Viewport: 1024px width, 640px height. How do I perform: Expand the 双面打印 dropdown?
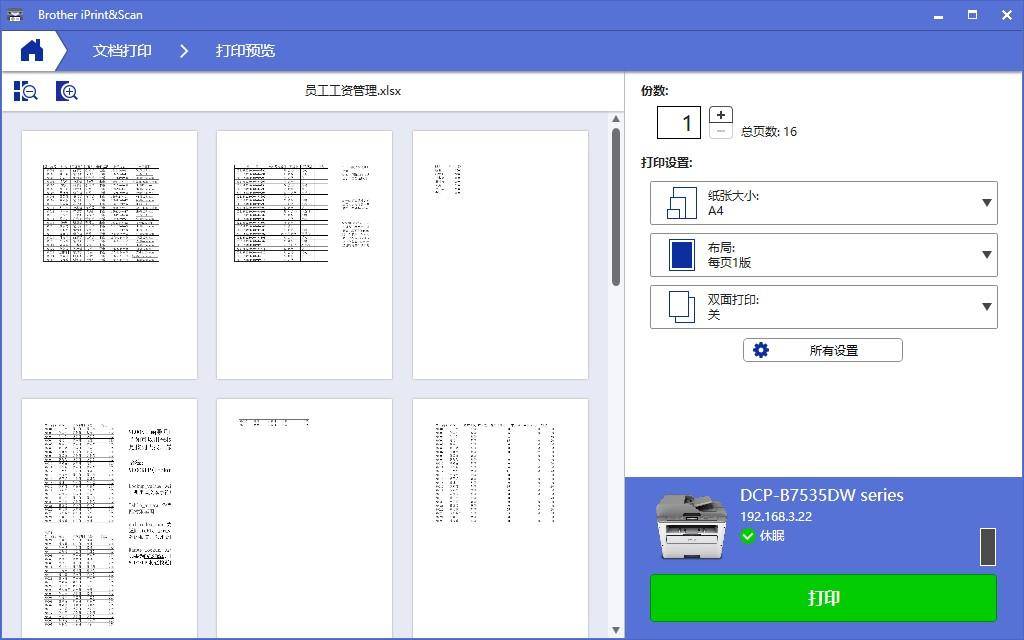pos(986,307)
